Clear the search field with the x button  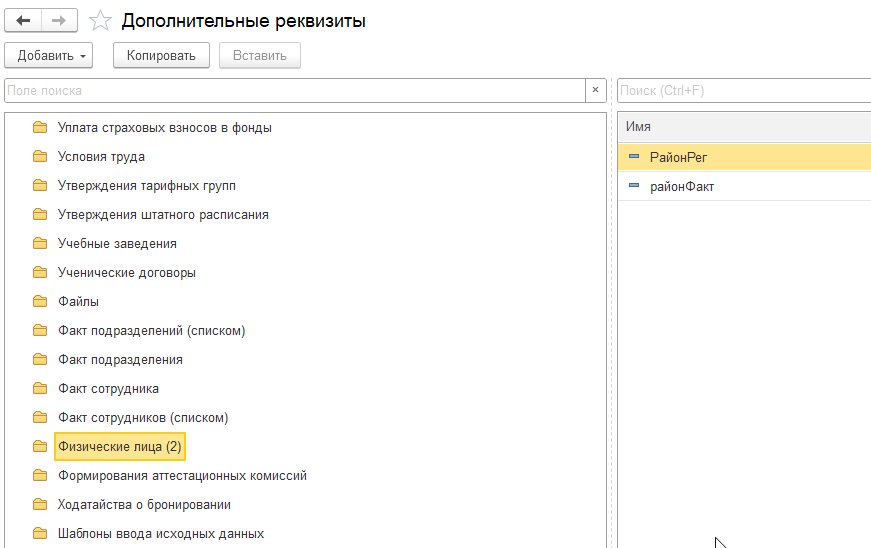click(x=595, y=91)
